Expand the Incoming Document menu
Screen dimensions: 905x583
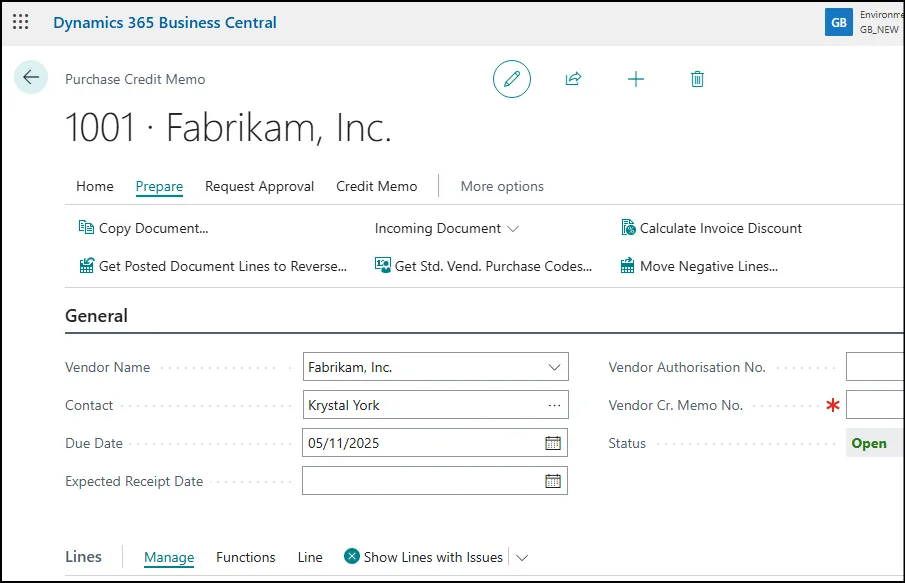(513, 229)
